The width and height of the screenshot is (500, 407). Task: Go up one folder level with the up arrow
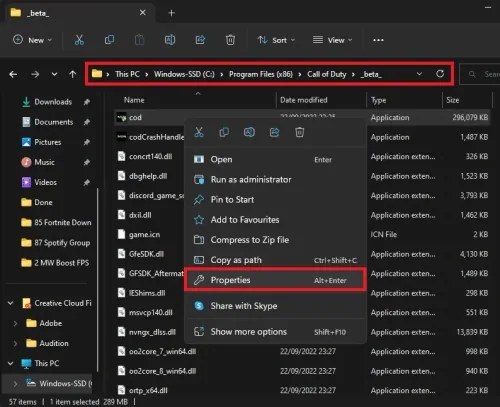(73, 74)
